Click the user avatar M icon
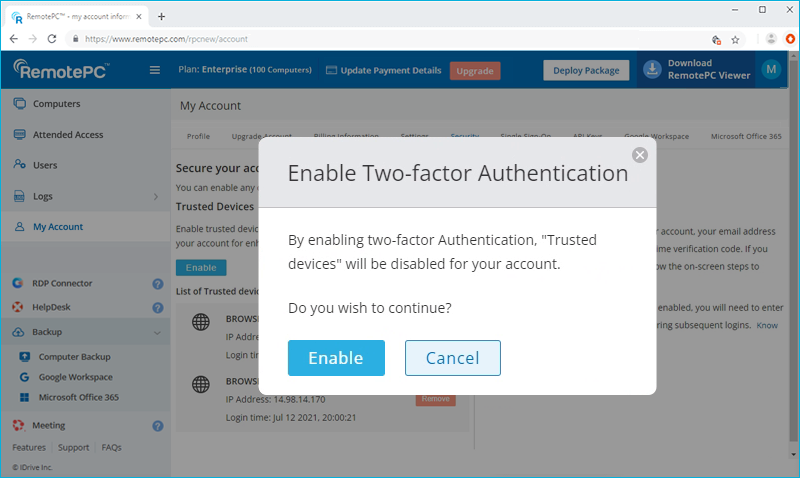The image size is (800, 478). pyautogui.click(x=770, y=69)
